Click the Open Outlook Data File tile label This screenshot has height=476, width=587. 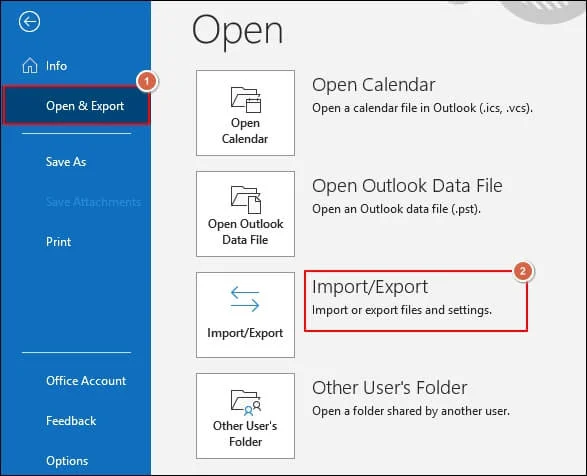click(245, 231)
